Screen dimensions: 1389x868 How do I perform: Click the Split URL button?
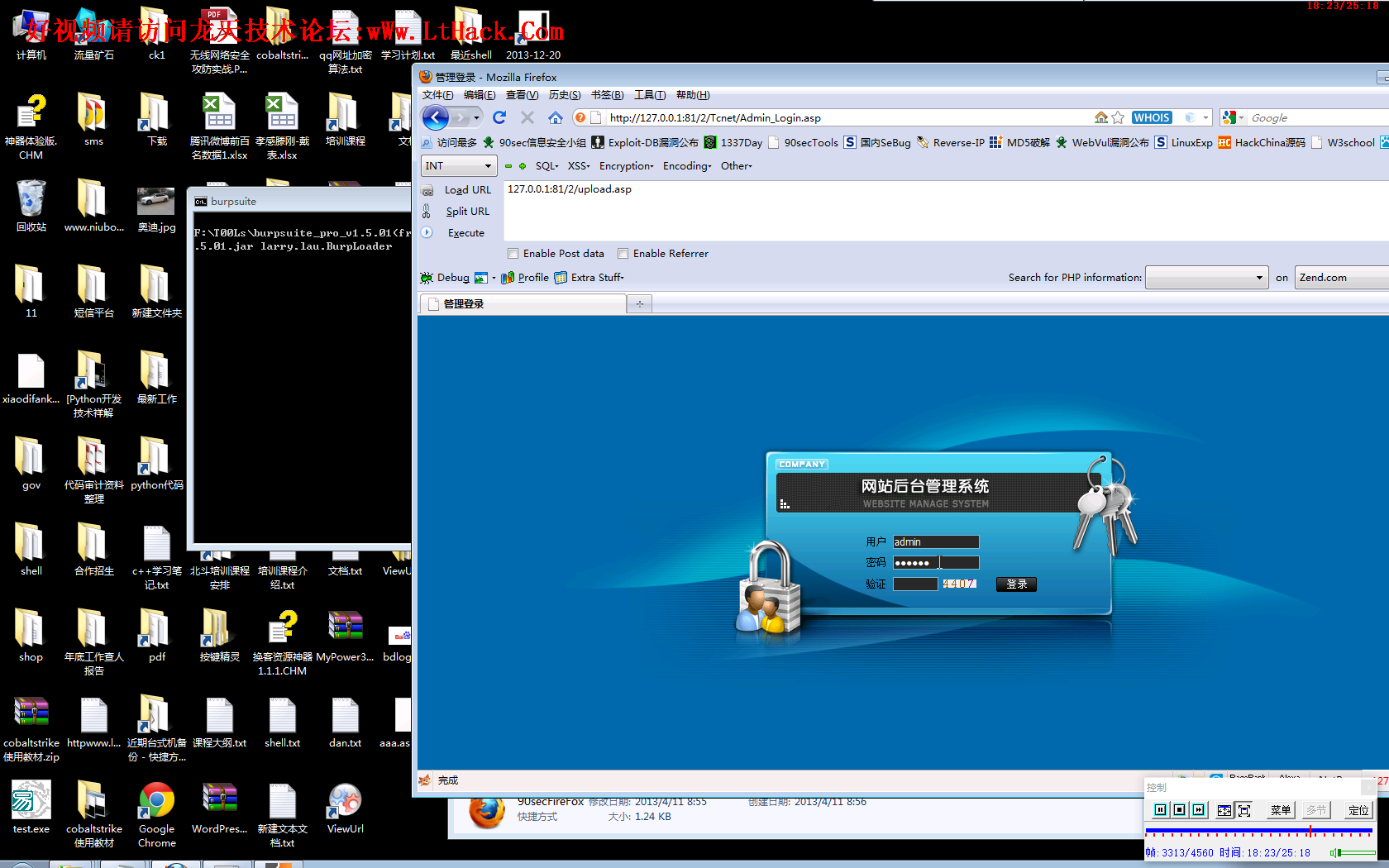pyautogui.click(x=467, y=212)
